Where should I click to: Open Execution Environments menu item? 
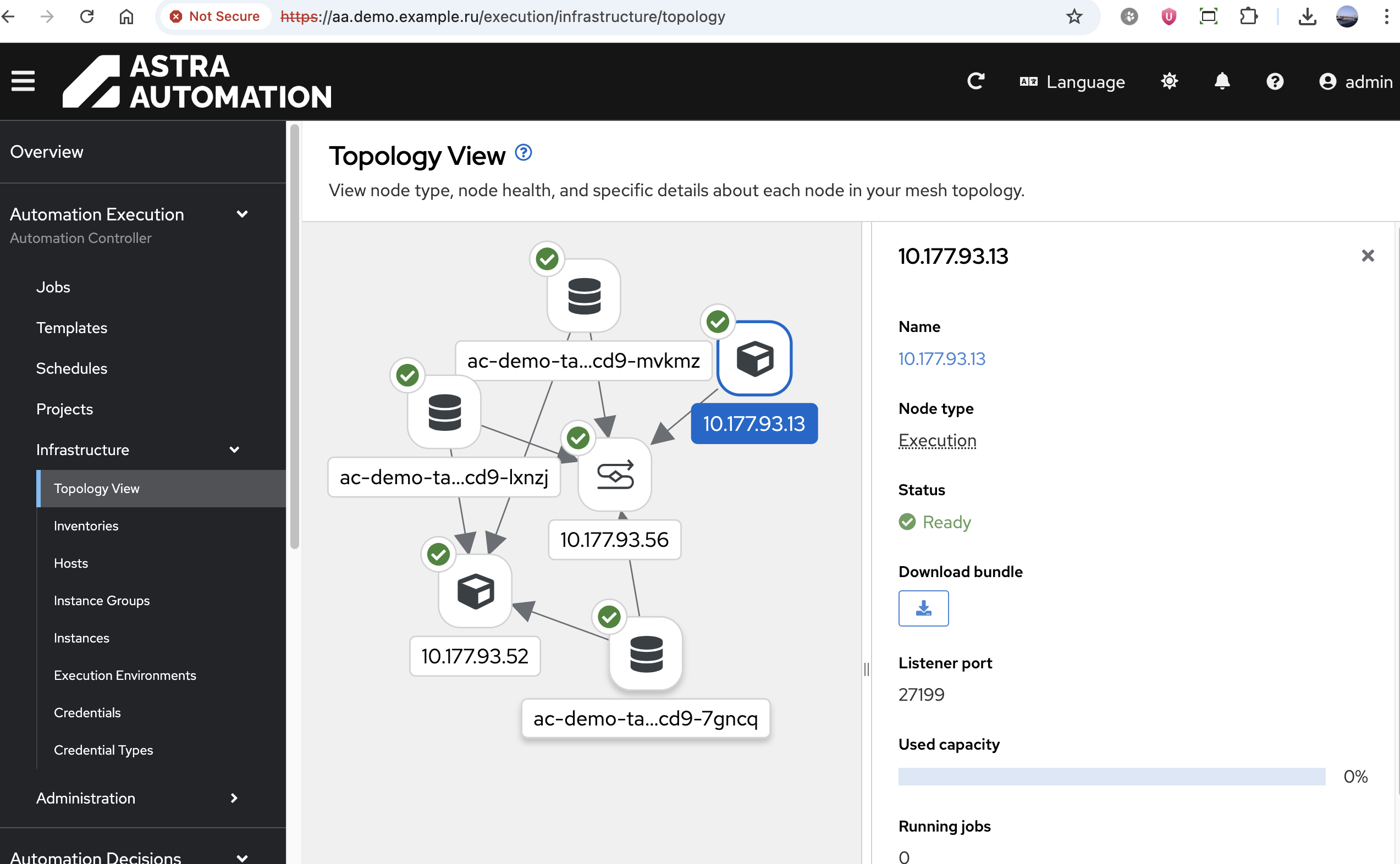125,675
